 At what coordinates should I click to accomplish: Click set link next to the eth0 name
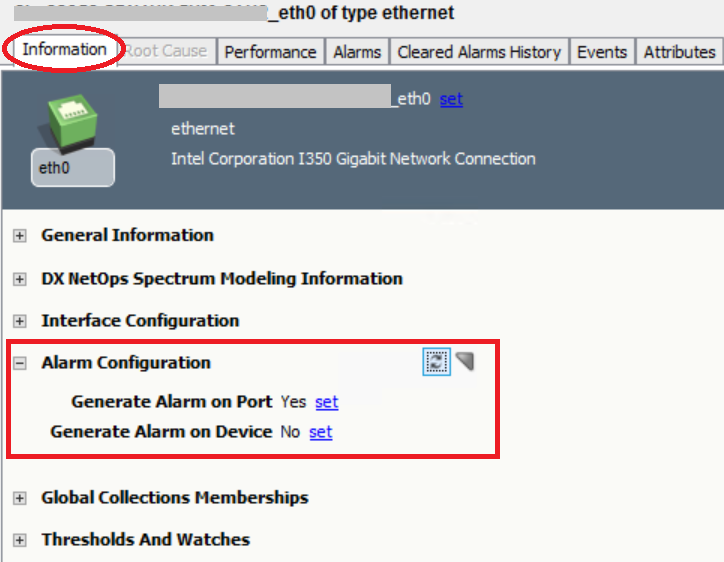(x=451, y=99)
